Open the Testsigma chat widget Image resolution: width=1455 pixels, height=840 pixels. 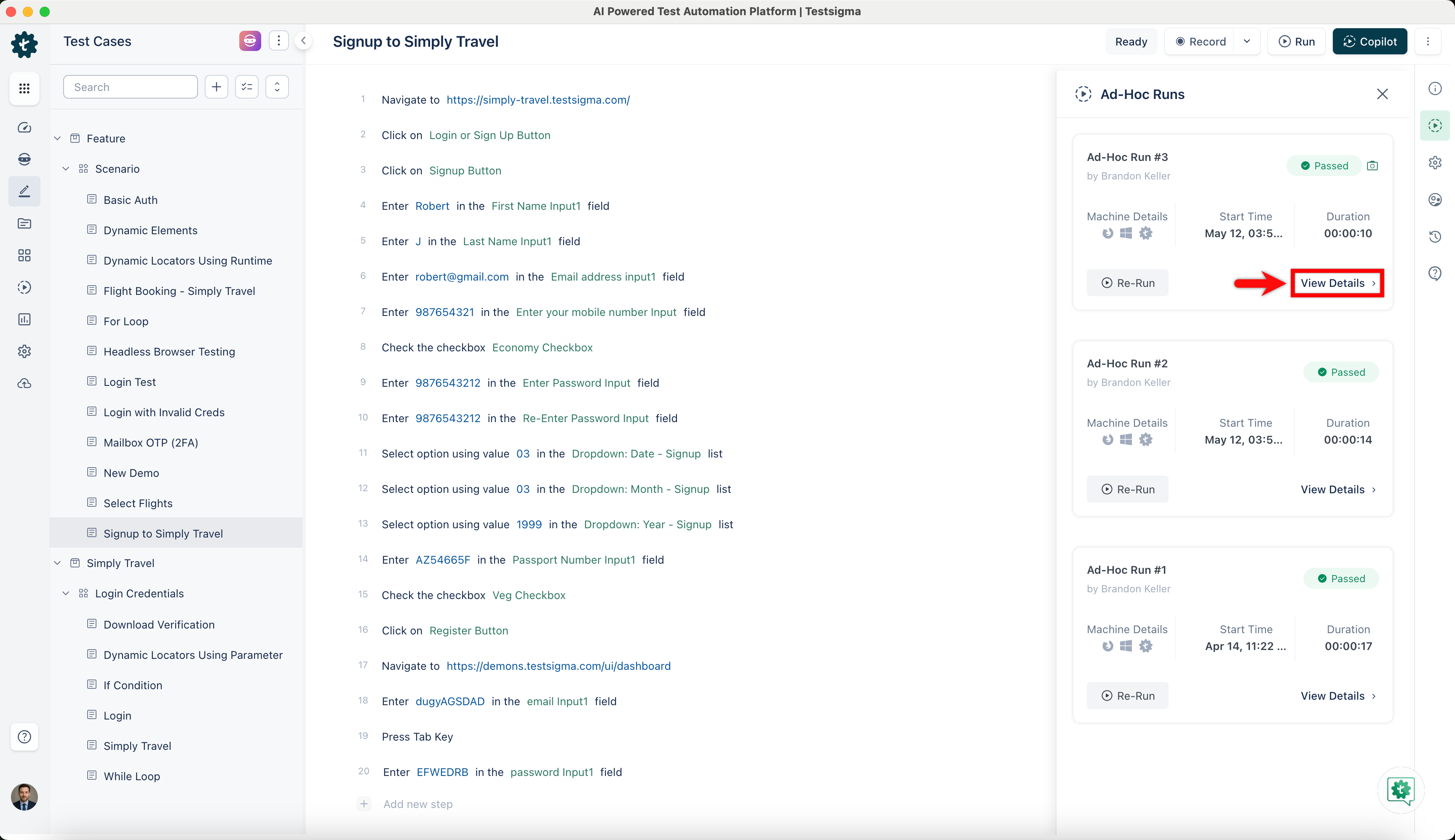click(1401, 790)
